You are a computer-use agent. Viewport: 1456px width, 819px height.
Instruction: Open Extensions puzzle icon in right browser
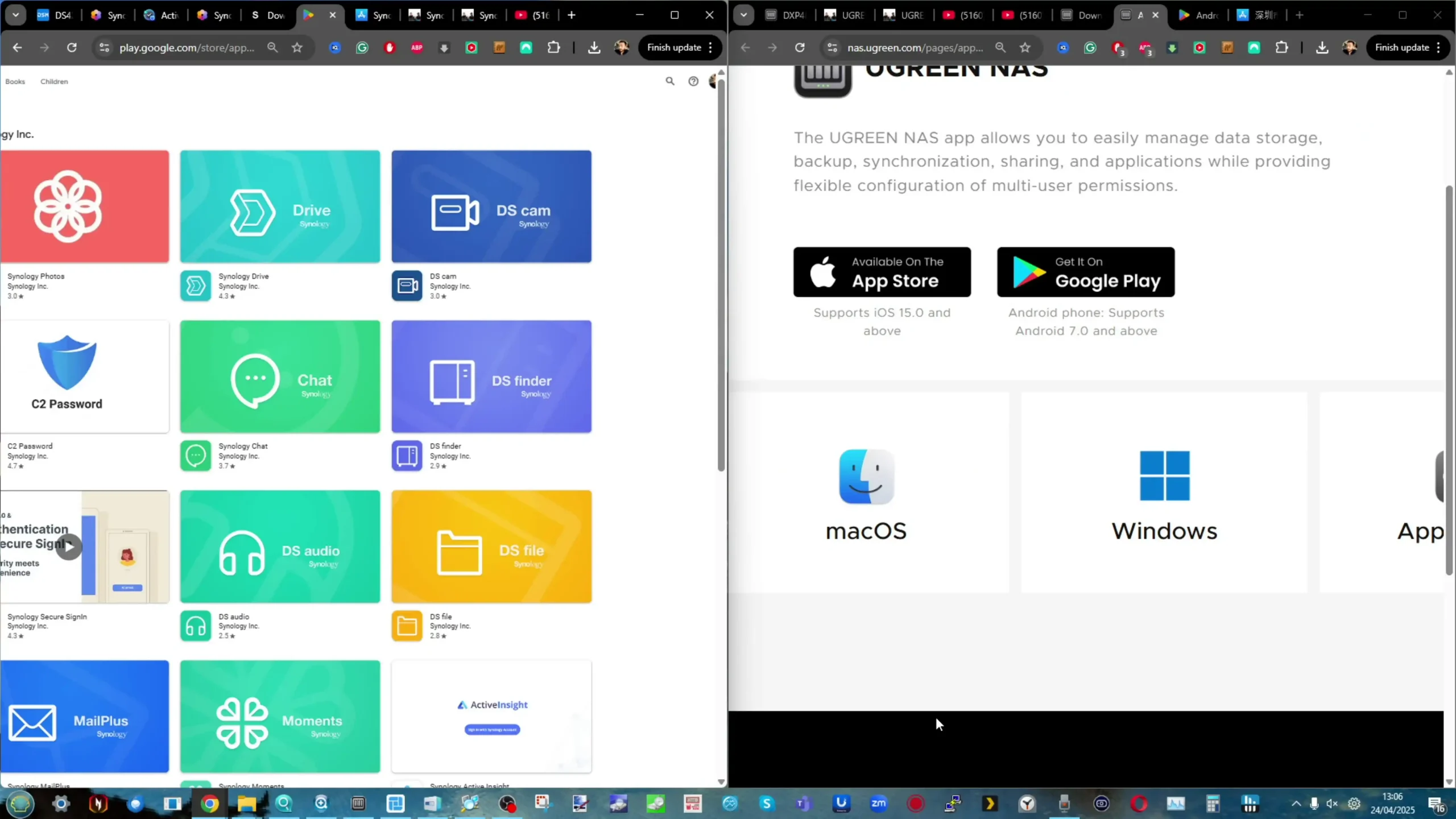coord(1281,48)
